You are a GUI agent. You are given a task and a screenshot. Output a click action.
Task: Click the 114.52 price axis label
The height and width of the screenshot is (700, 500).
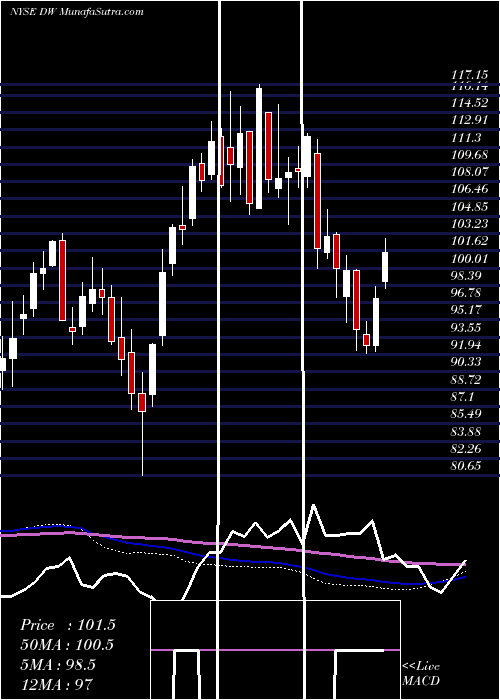(x=470, y=103)
